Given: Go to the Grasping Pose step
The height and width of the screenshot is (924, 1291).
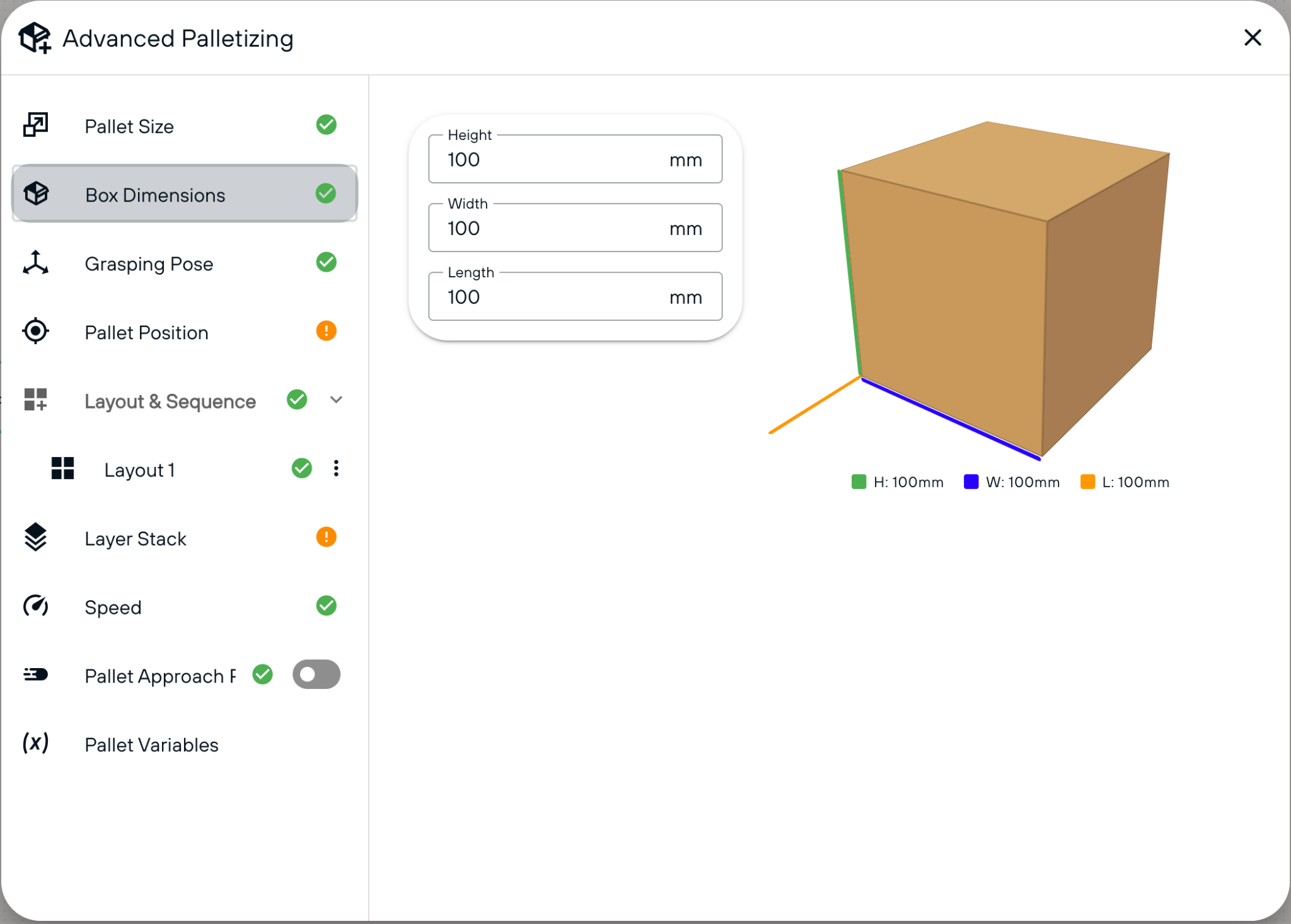Looking at the screenshot, I should tap(184, 262).
